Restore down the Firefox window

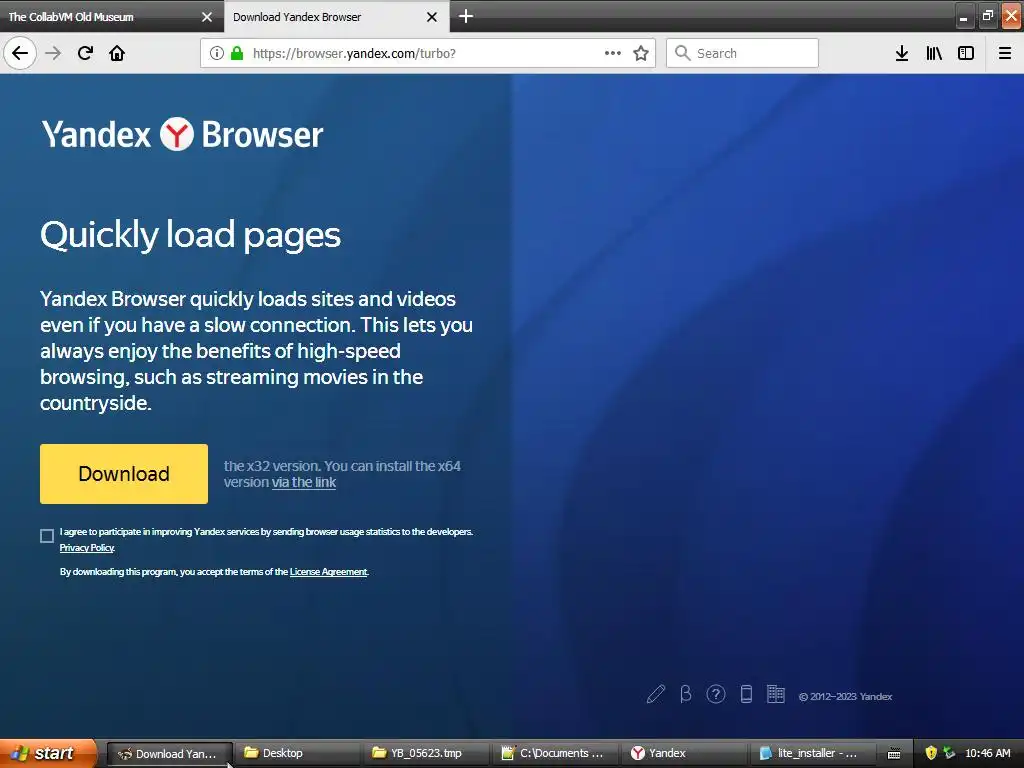coord(987,16)
